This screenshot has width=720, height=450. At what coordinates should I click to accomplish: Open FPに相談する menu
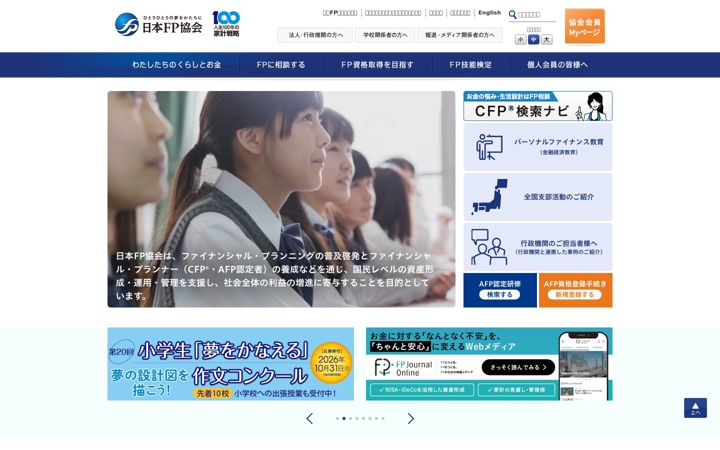[281, 65]
